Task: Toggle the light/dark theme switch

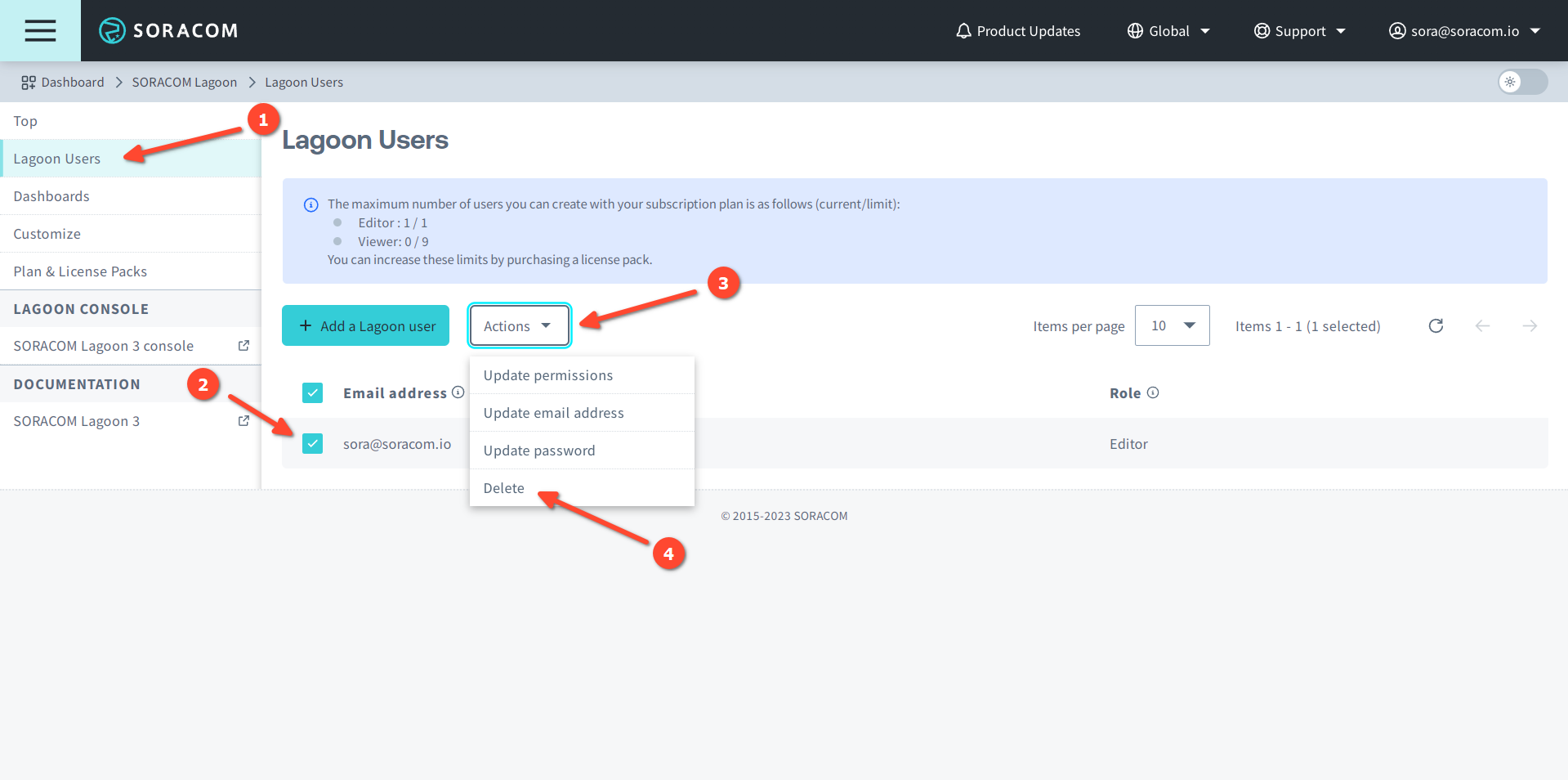Action: coord(1522,82)
